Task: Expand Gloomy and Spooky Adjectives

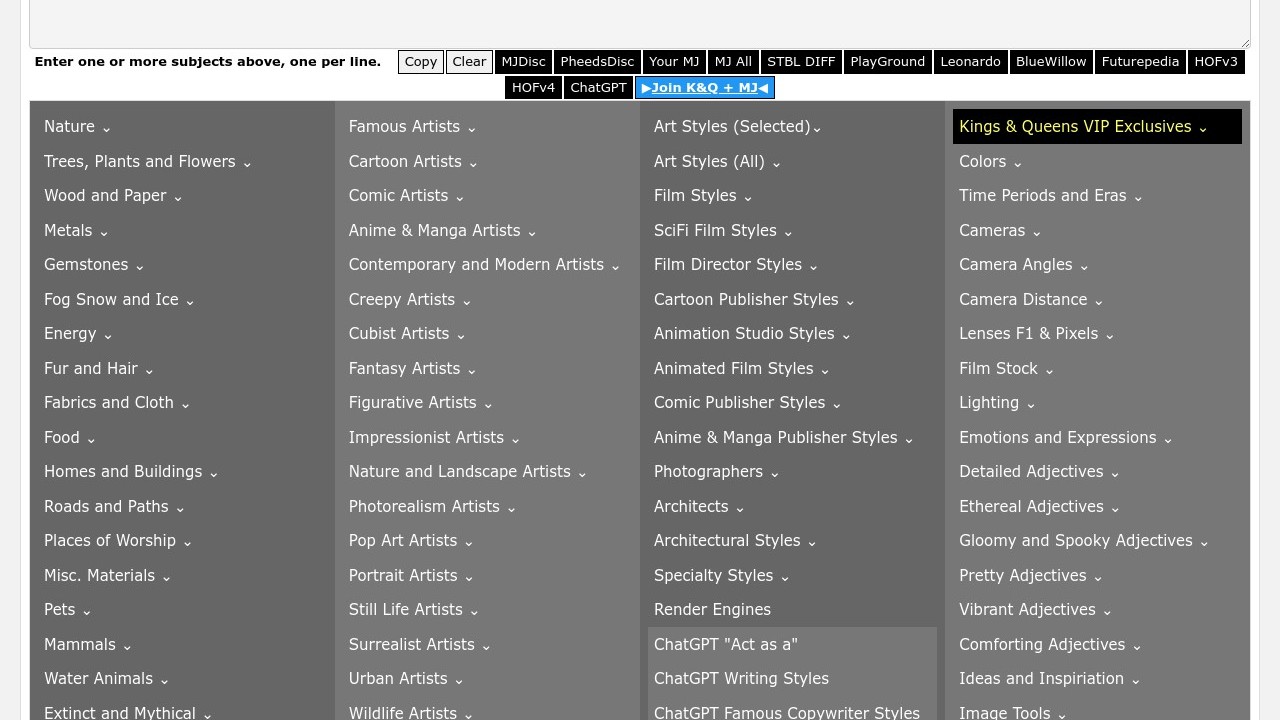Action: [1083, 541]
